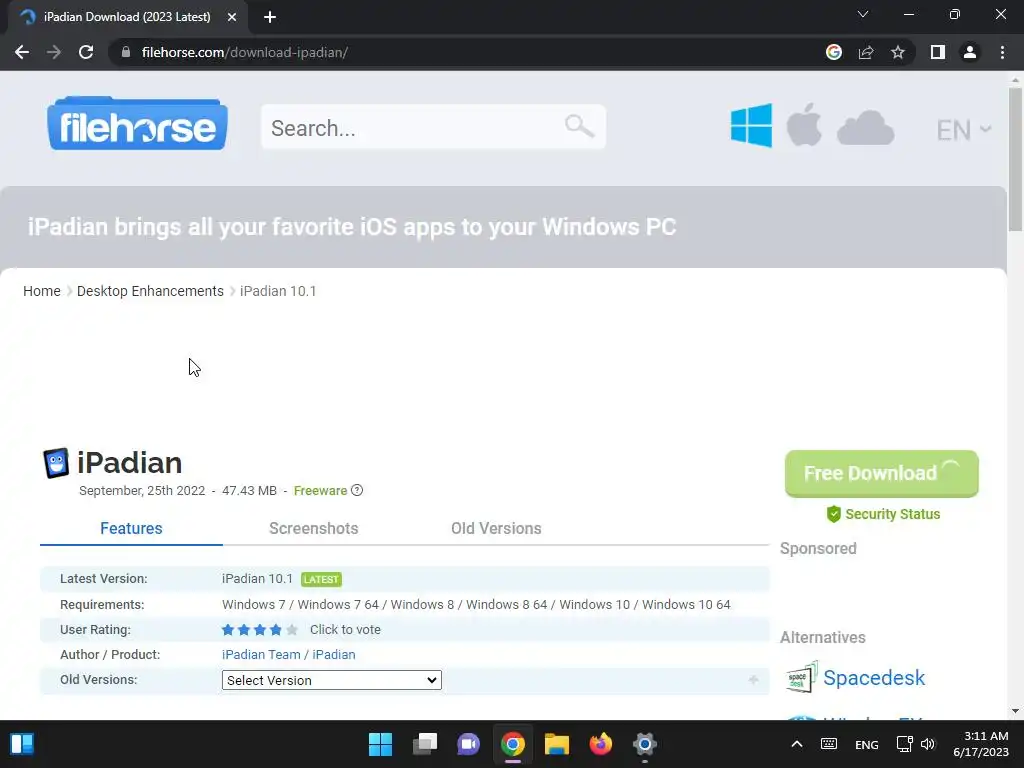Bookmark this page with the star icon
This screenshot has height=768, width=1024.
coord(898,52)
